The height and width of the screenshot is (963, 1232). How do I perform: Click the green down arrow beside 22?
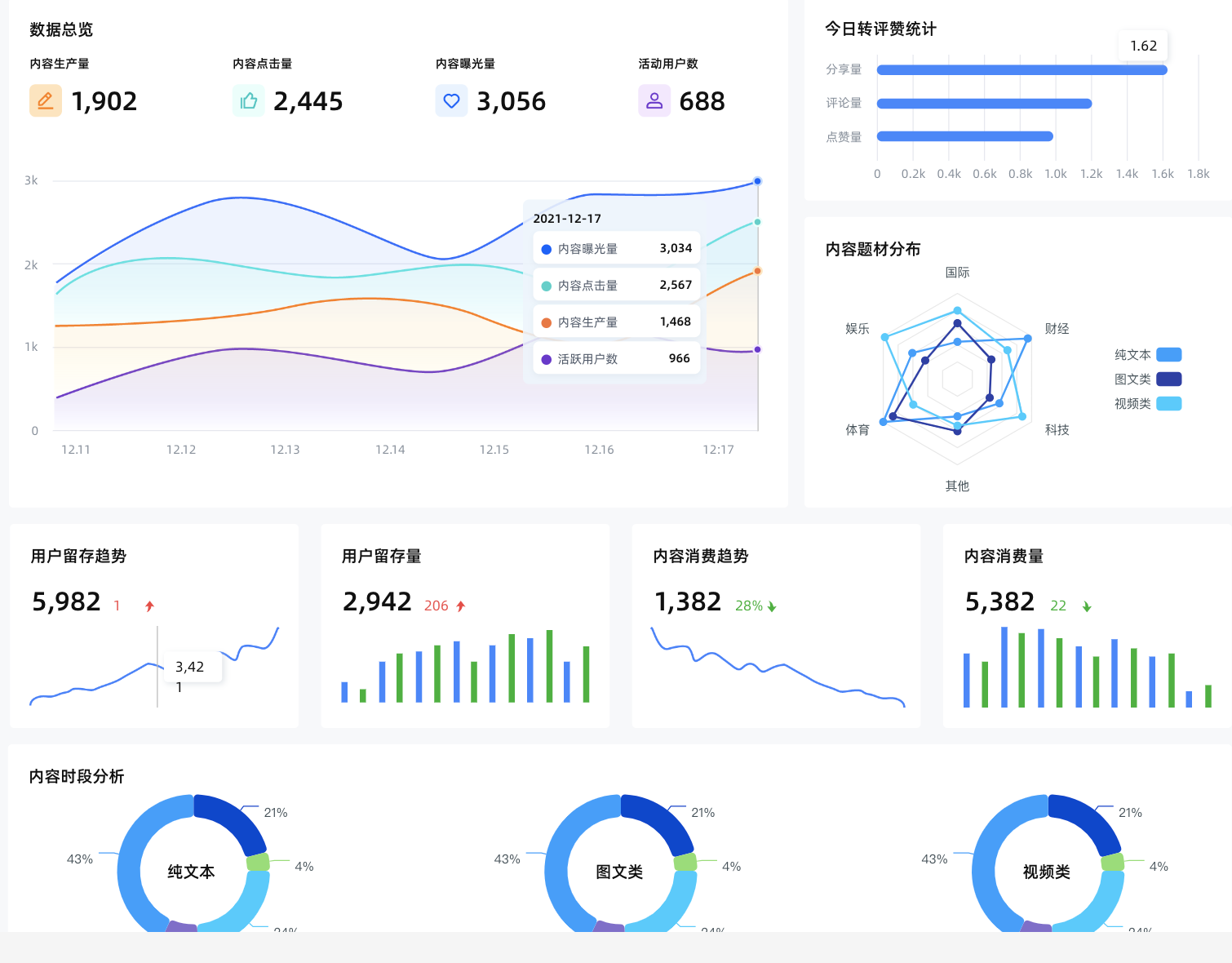pos(1087,606)
